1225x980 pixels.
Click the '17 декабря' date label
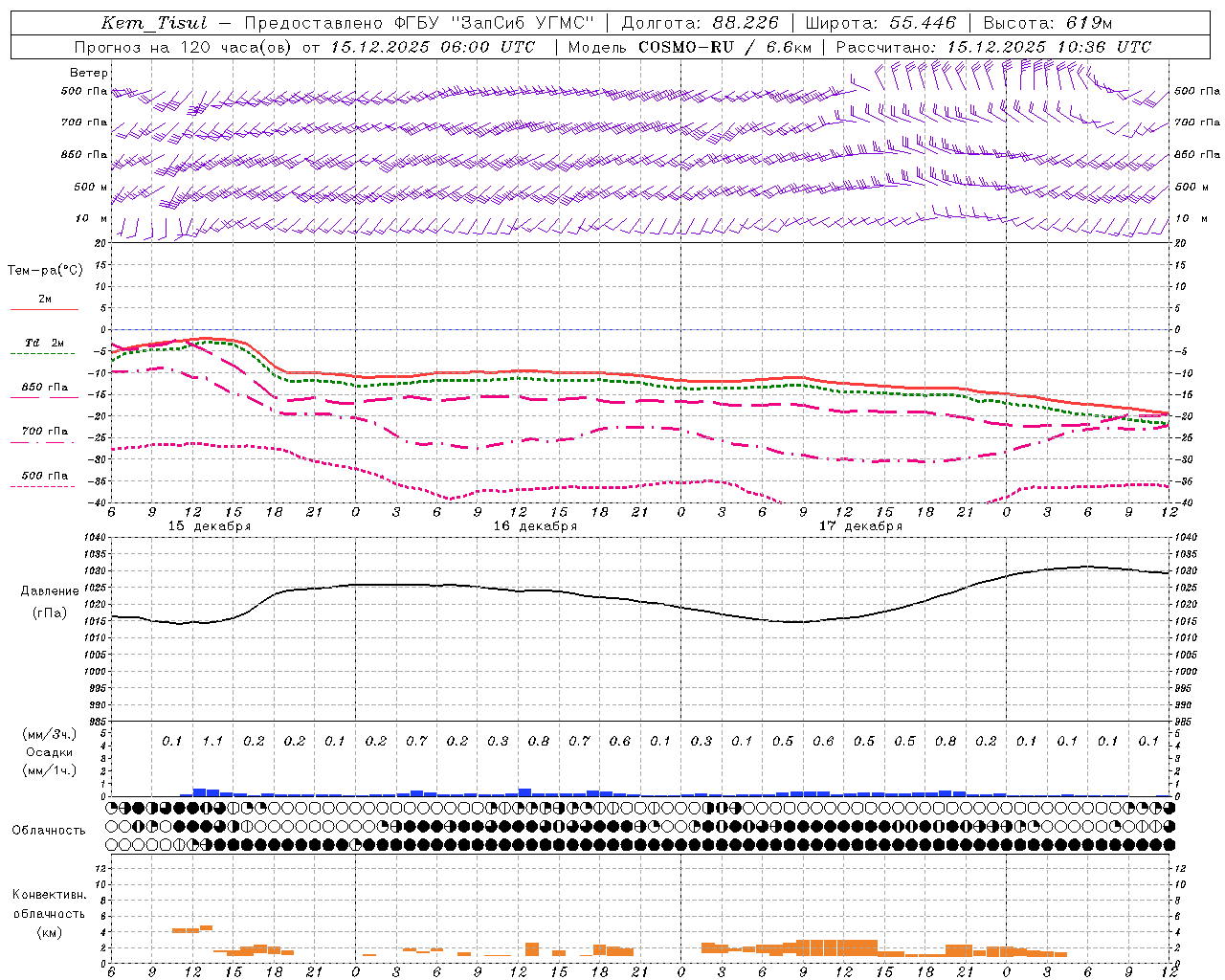point(860,526)
